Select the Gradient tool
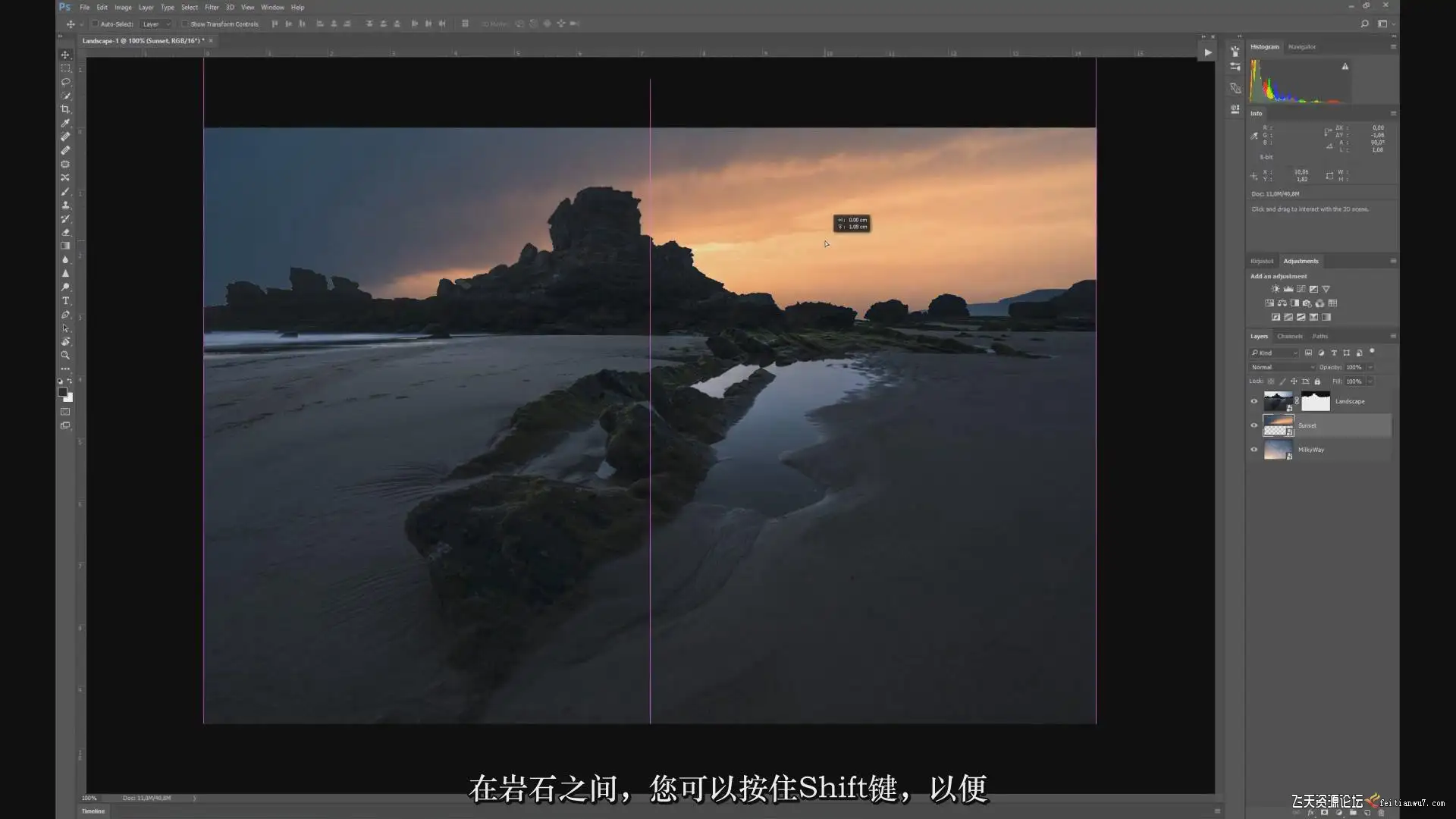1456x819 pixels. tap(65, 246)
